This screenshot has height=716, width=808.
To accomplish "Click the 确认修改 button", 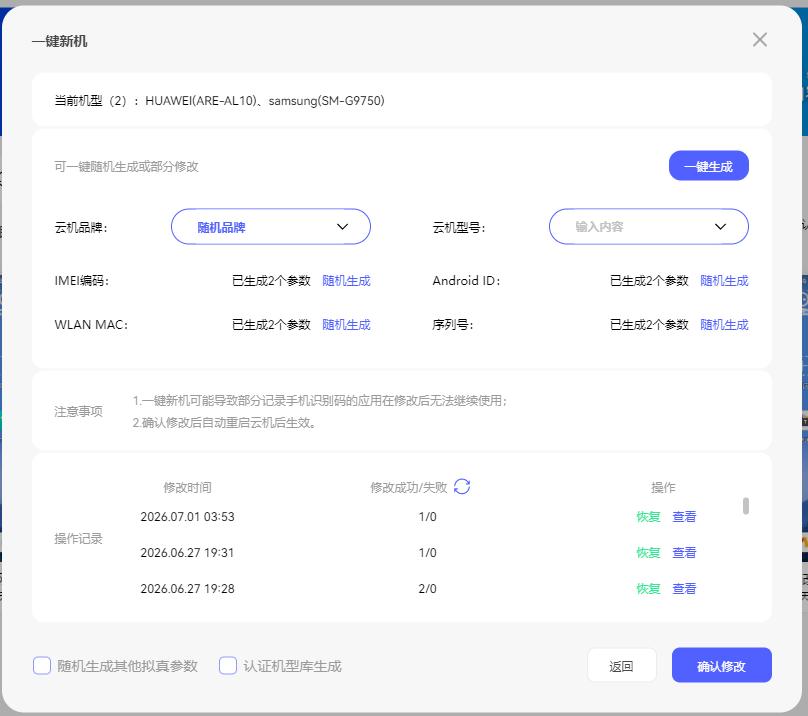I will point(721,665).
